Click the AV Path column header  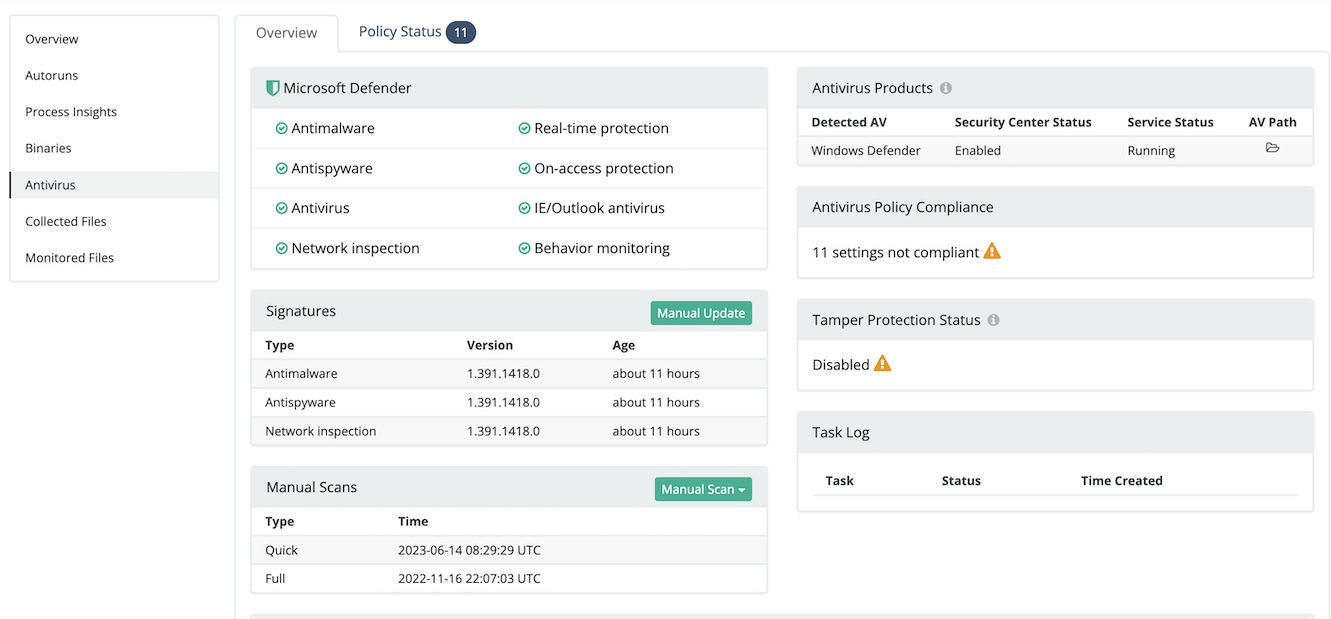(1273, 122)
